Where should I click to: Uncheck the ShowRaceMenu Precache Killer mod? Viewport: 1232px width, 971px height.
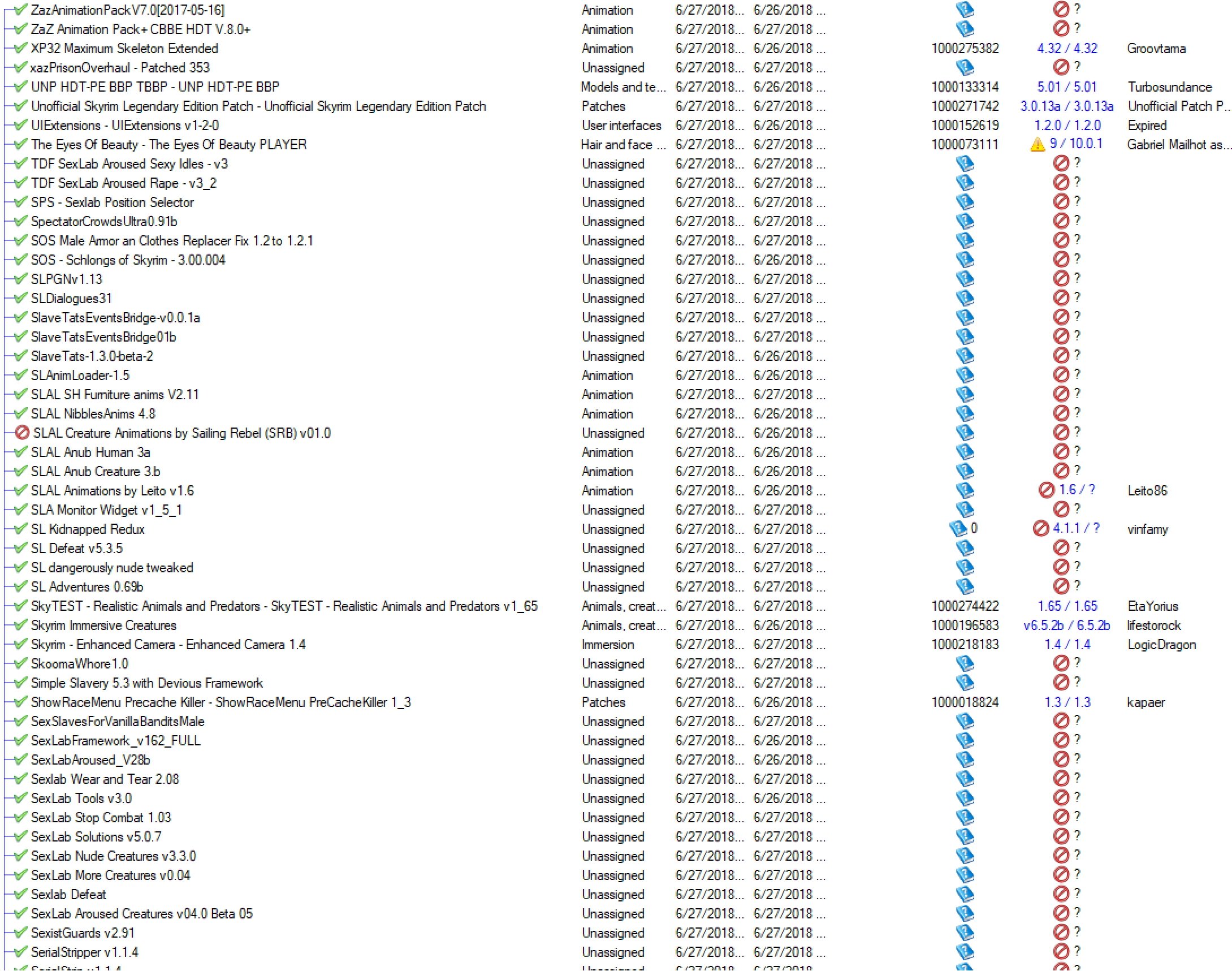(x=20, y=702)
